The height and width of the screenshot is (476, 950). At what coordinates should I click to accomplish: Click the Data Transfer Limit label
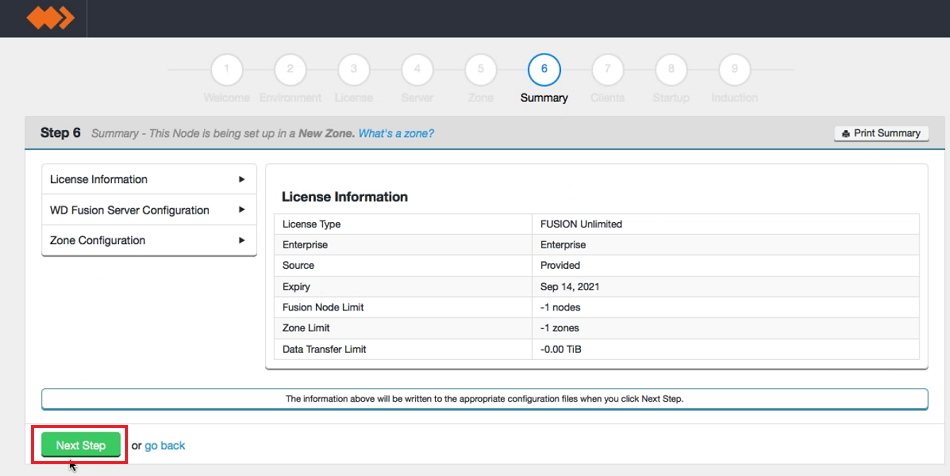[x=324, y=349]
